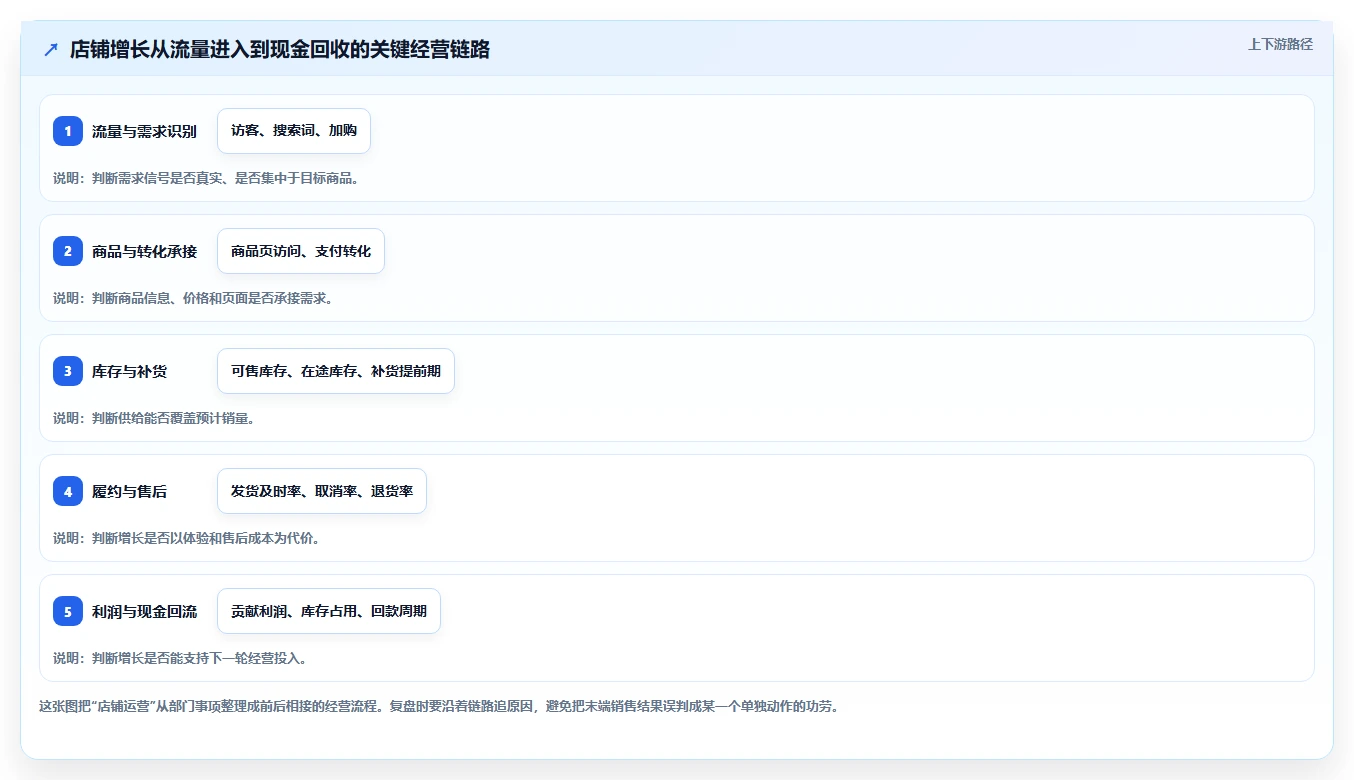The image size is (1354, 780).
Task: Click the step 5 number badge
Action: point(68,611)
